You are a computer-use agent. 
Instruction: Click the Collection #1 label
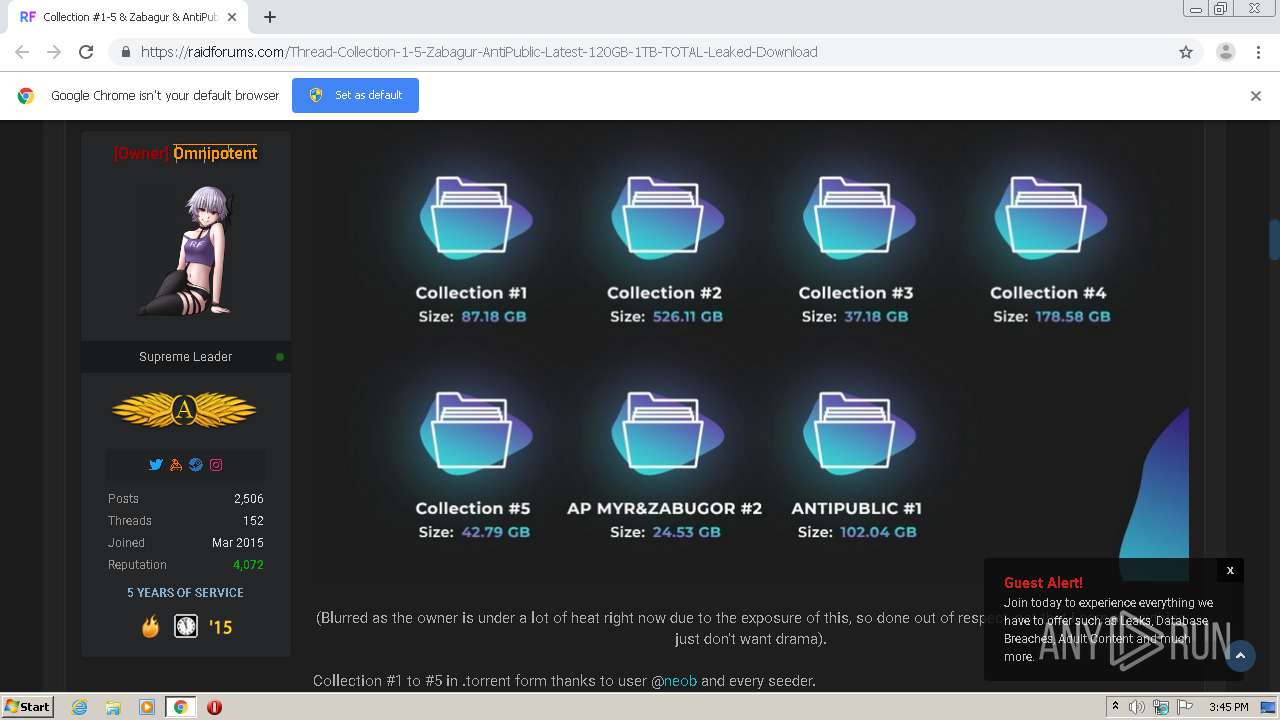coord(471,293)
